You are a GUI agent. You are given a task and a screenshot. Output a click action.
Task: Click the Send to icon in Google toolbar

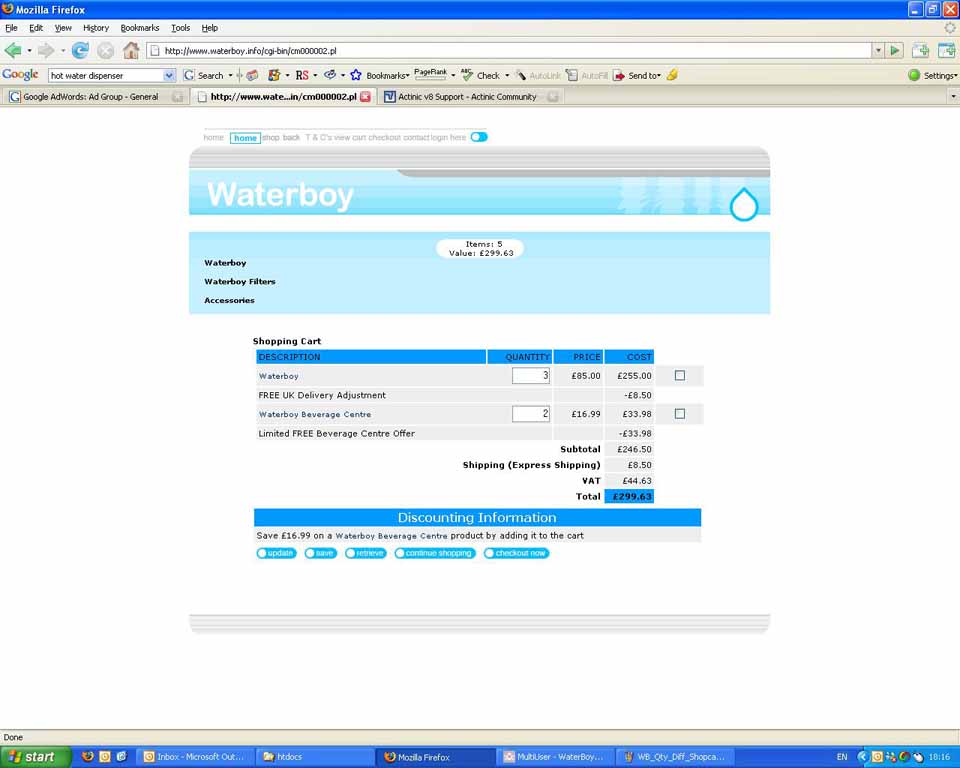click(619, 75)
